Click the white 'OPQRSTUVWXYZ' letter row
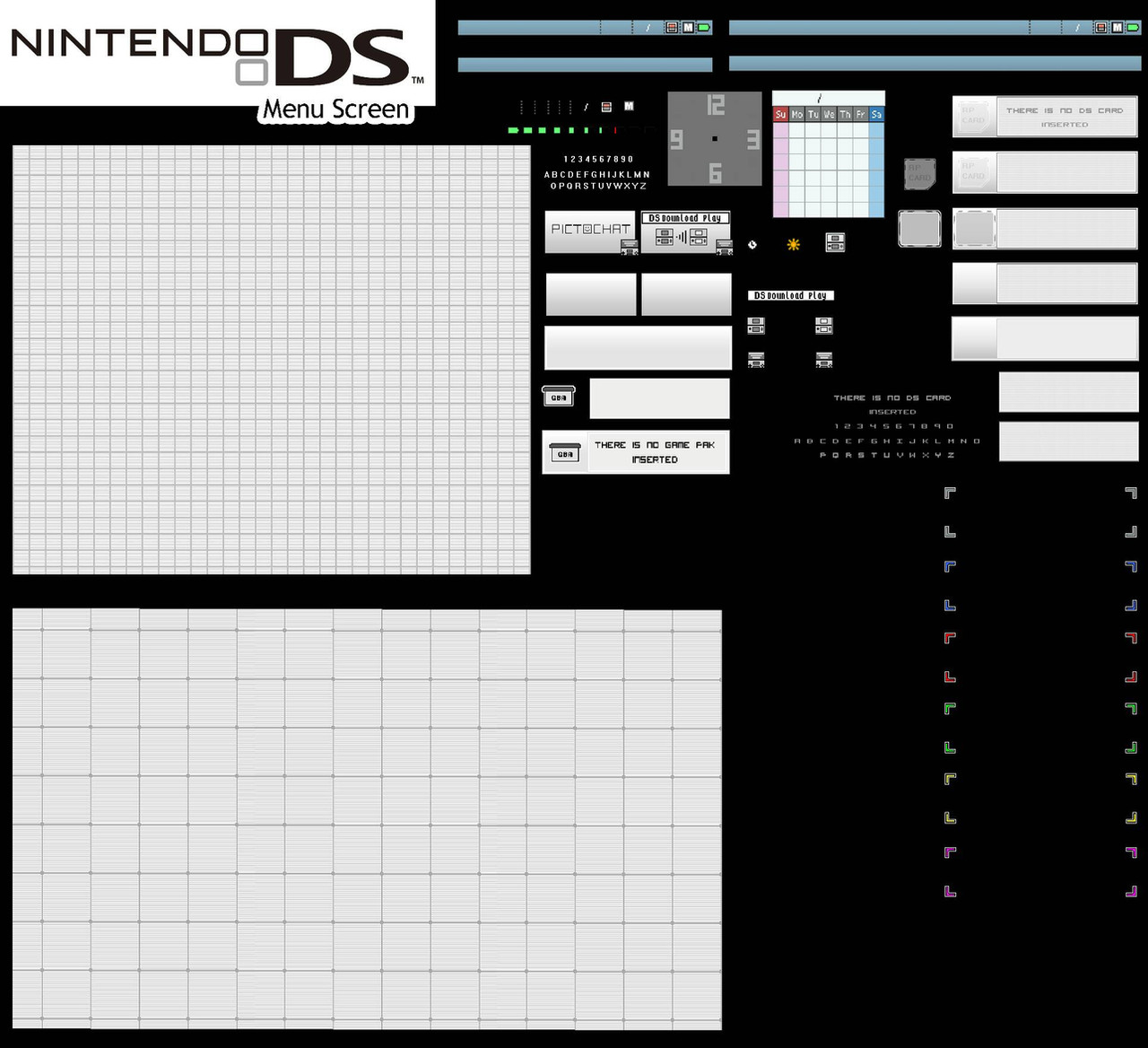Screen dimensions: 1148x1048 (598, 186)
